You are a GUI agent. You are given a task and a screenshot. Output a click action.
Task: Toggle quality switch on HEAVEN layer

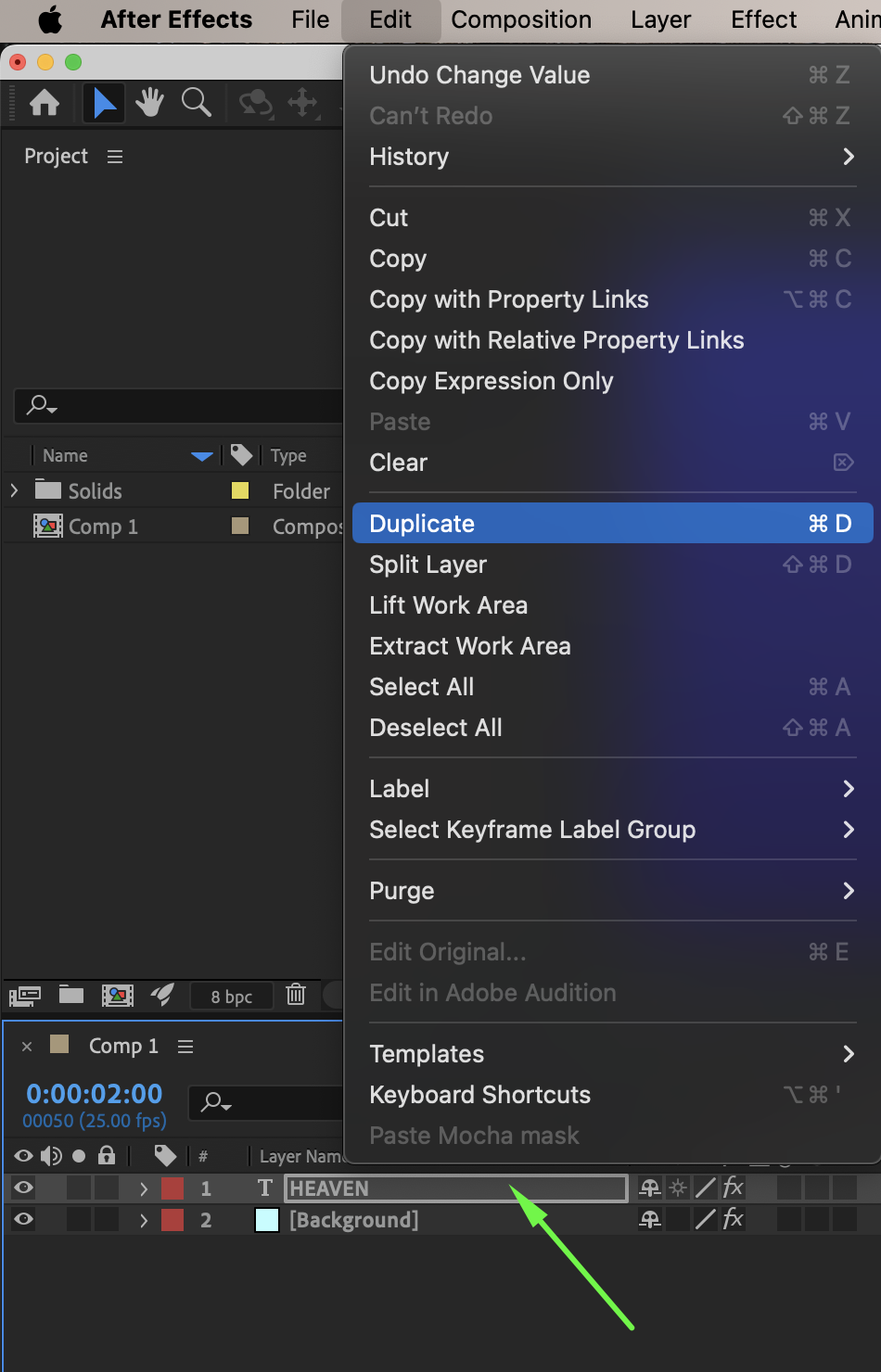tap(706, 1188)
